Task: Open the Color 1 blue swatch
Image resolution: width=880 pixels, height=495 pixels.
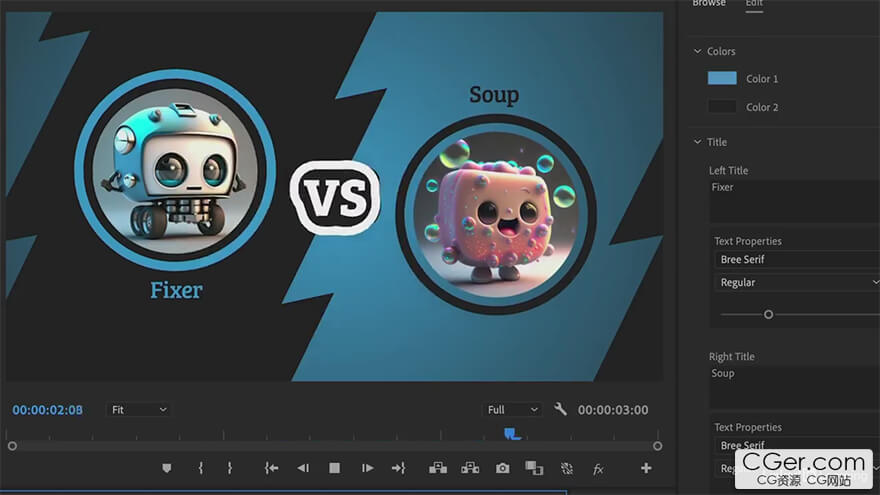Action: pos(722,78)
